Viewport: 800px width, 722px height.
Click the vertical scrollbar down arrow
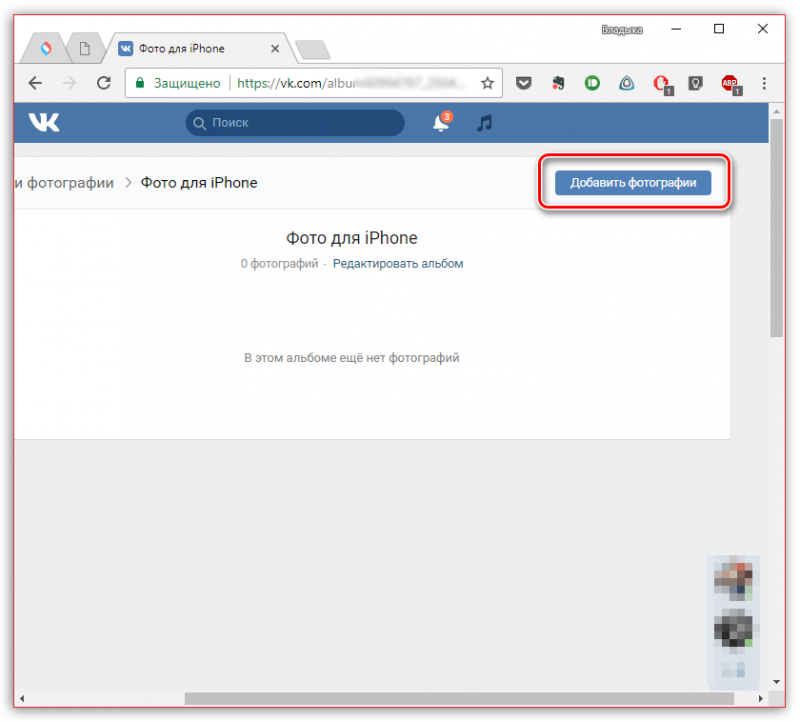776,682
